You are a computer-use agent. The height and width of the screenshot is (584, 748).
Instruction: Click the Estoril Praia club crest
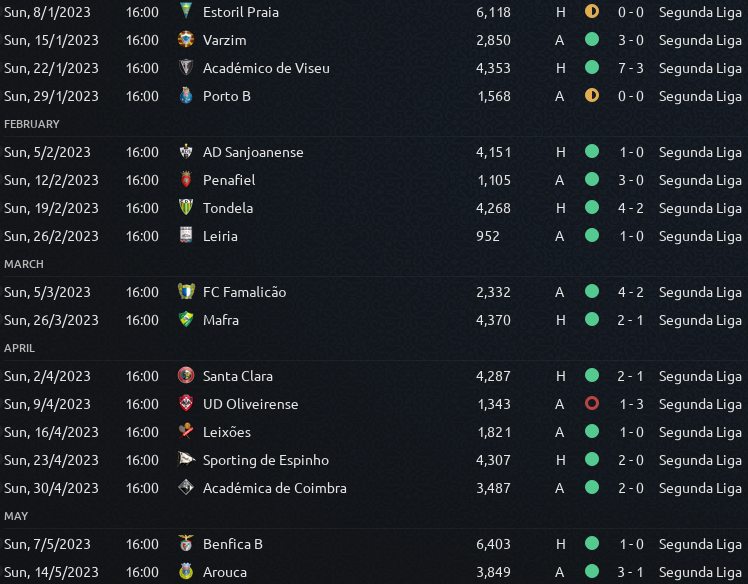click(186, 11)
